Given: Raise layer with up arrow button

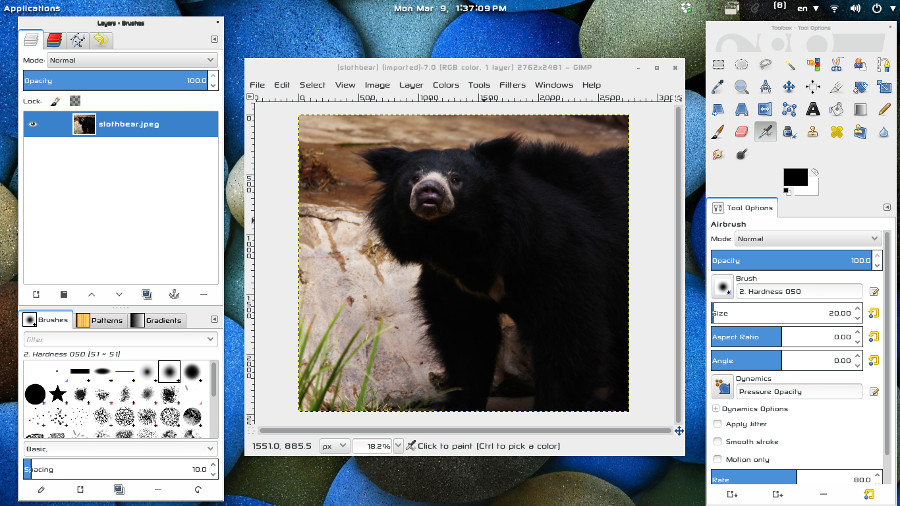Looking at the screenshot, I should click(x=91, y=294).
